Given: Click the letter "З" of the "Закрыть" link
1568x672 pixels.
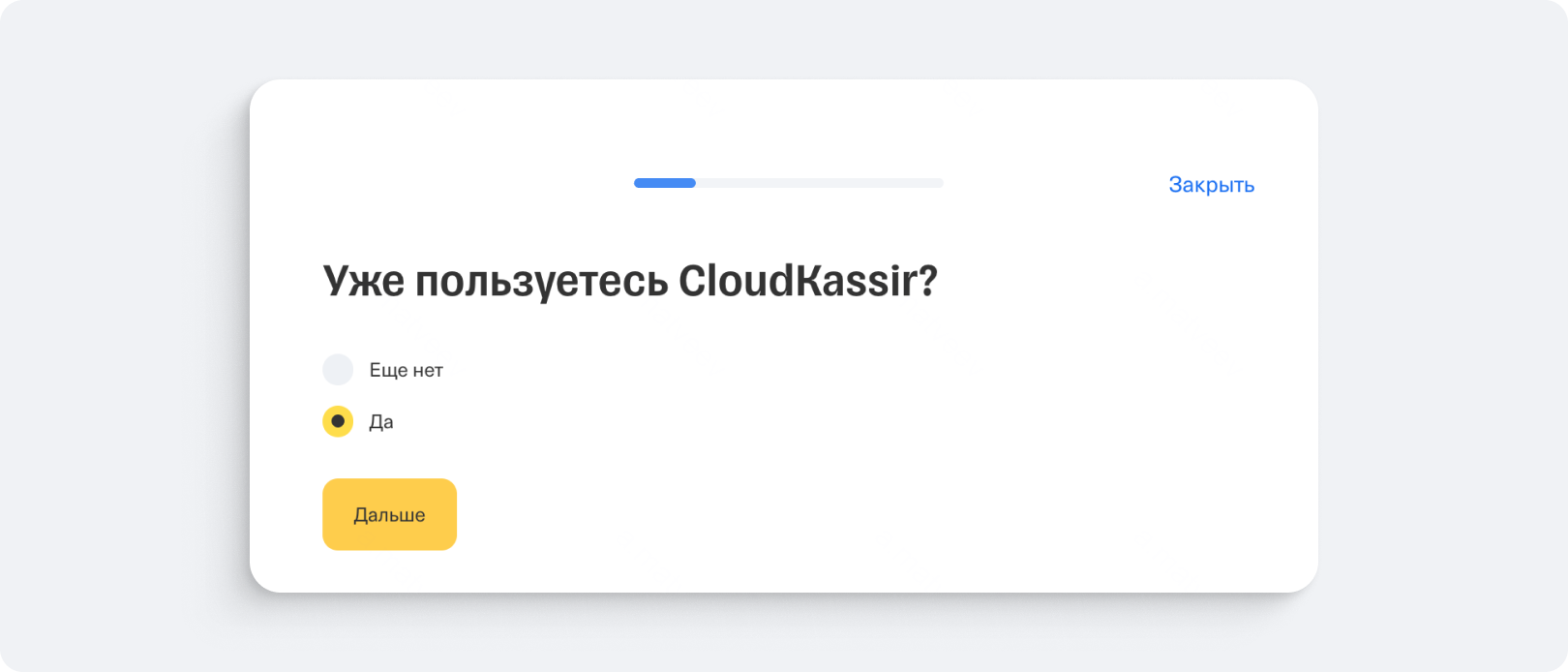Looking at the screenshot, I should pyautogui.click(x=1175, y=184).
